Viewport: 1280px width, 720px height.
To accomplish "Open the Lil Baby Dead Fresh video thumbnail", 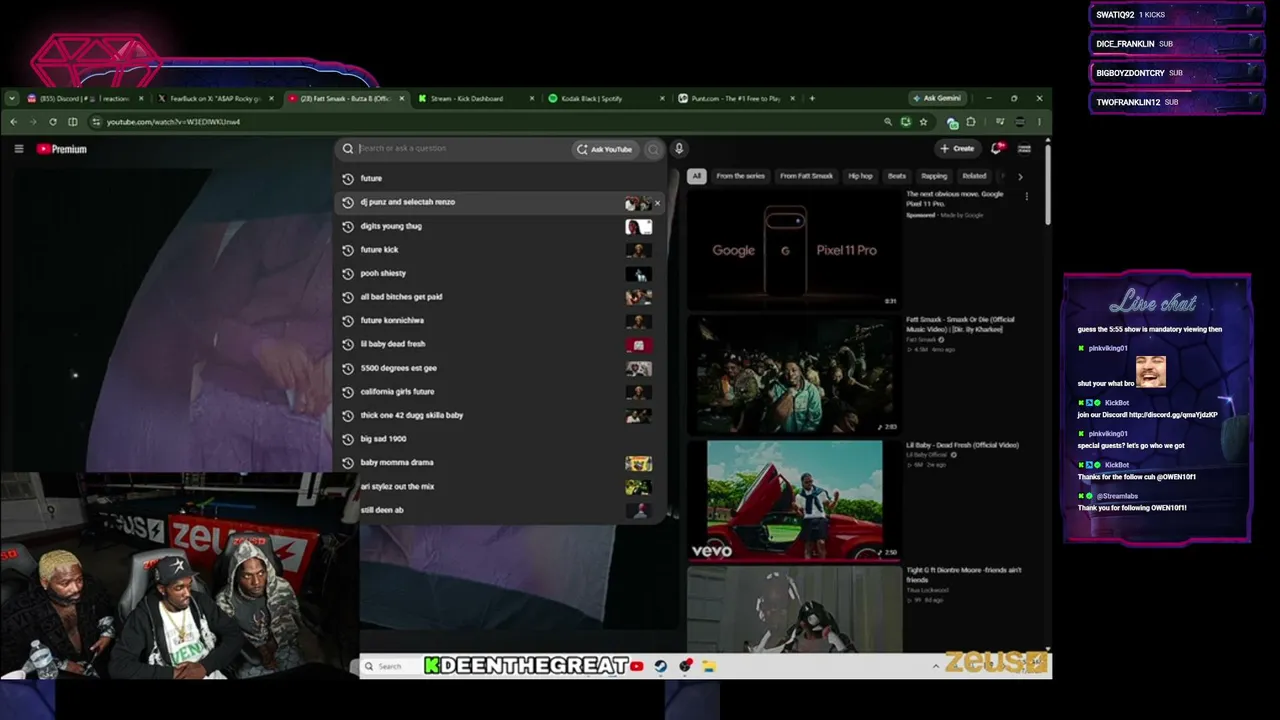I will coord(794,500).
